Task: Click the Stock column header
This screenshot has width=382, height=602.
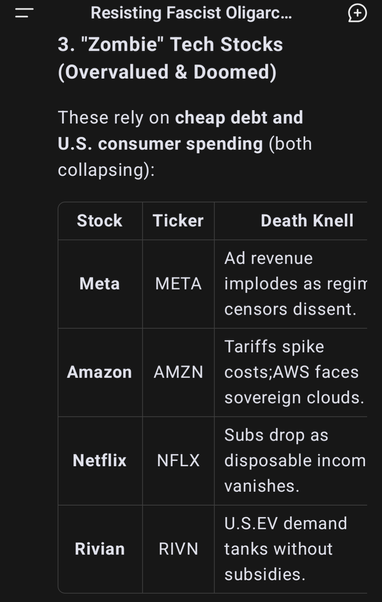Action: pos(100,221)
